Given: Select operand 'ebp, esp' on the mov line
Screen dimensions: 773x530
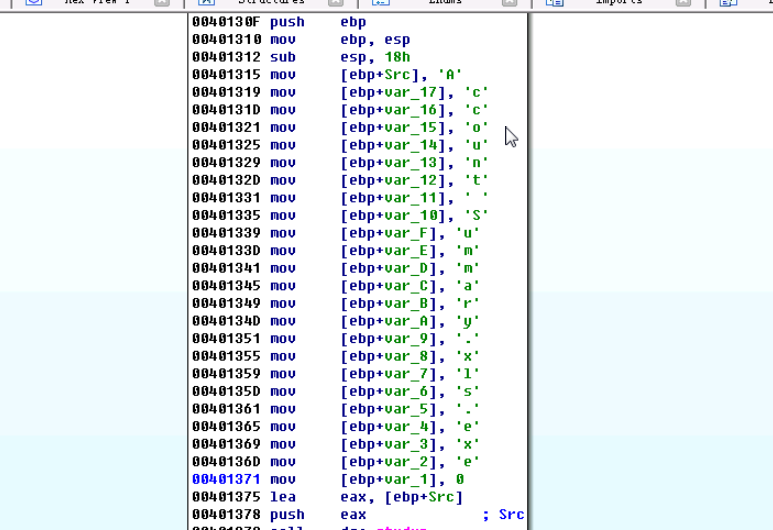Looking at the screenshot, I should click(x=375, y=40).
